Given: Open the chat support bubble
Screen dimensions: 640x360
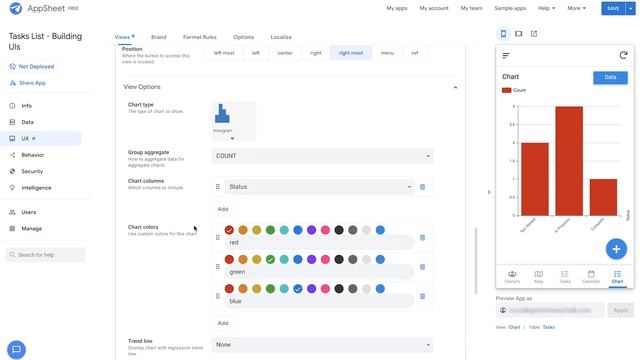Looking at the screenshot, I should pyautogui.click(x=16, y=349).
